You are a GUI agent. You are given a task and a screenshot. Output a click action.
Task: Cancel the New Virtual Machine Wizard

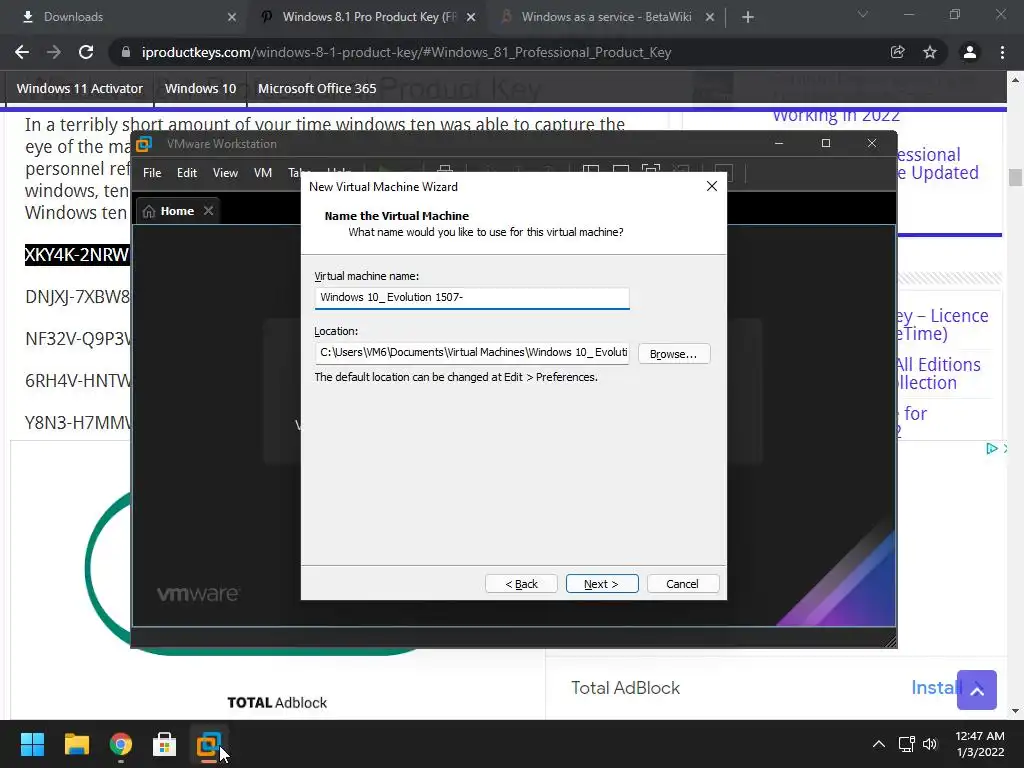pos(682,584)
